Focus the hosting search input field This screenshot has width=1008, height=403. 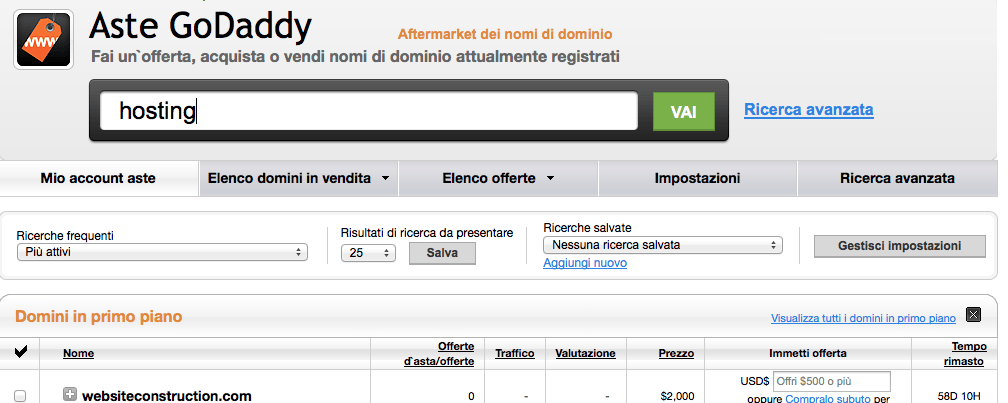(369, 111)
